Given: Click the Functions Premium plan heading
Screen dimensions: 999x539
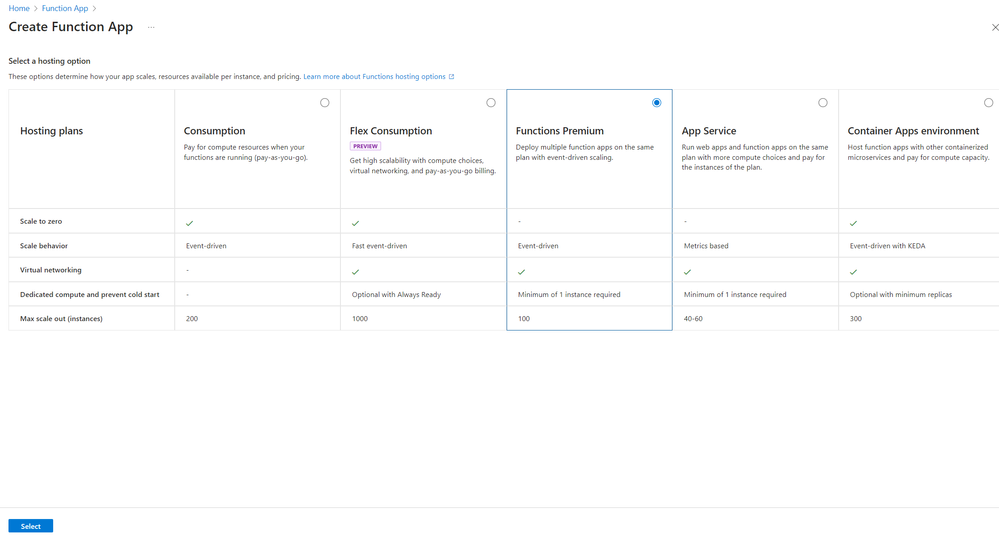Looking at the screenshot, I should tap(559, 131).
